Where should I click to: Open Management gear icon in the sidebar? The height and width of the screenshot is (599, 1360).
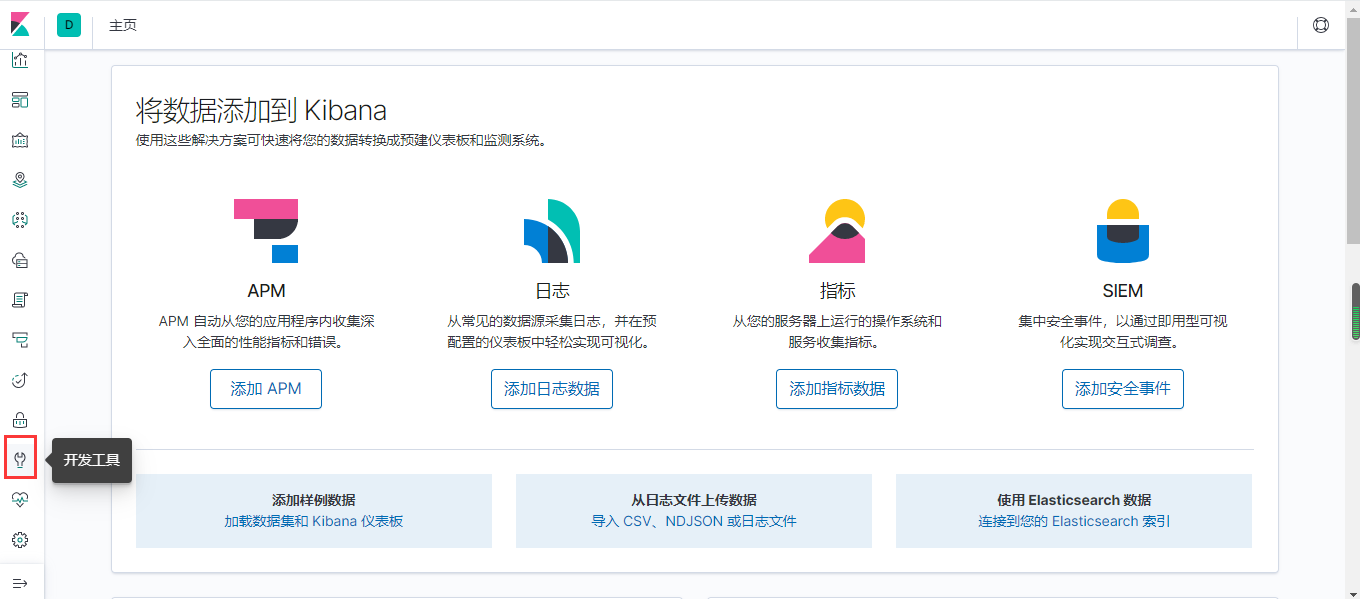tap(20, 540)
